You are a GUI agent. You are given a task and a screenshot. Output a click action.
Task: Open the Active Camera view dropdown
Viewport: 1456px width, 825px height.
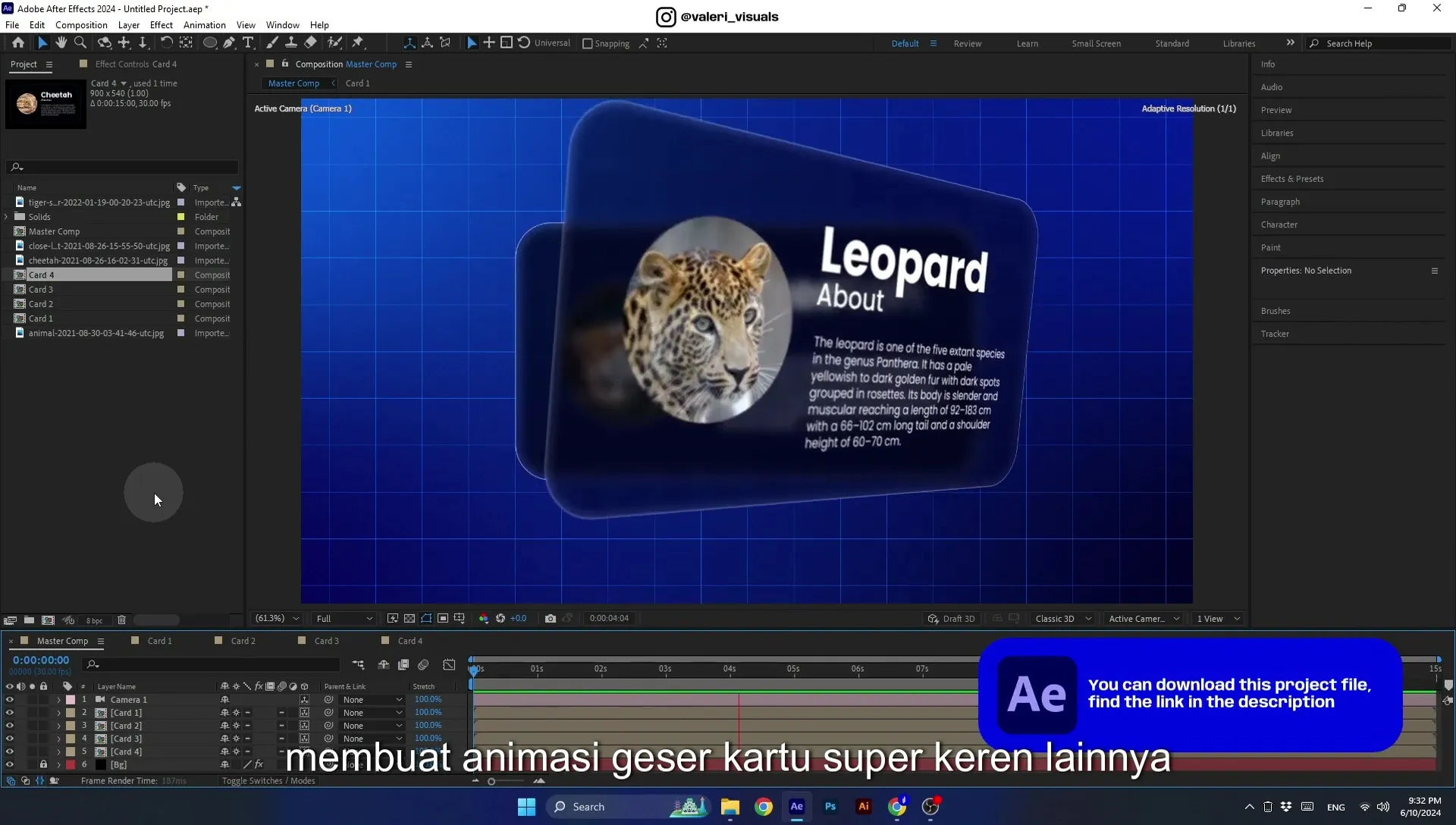tap(1144, 619)
